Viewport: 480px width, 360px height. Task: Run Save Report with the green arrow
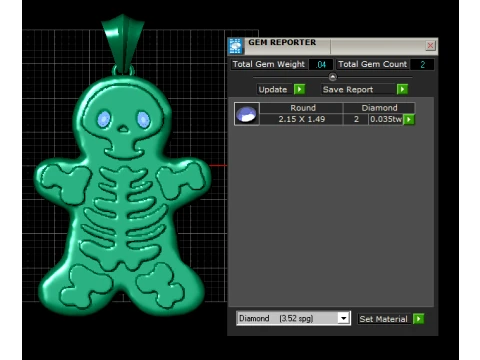coord(402,89)
